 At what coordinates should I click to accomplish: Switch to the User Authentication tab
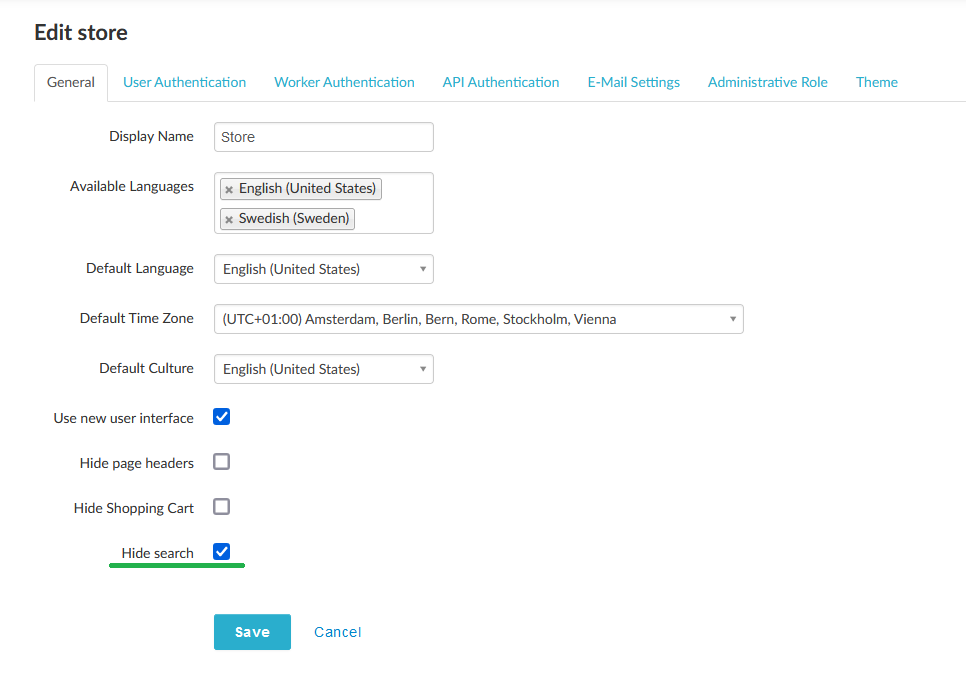pyautogui.click(x=184, y=82)
